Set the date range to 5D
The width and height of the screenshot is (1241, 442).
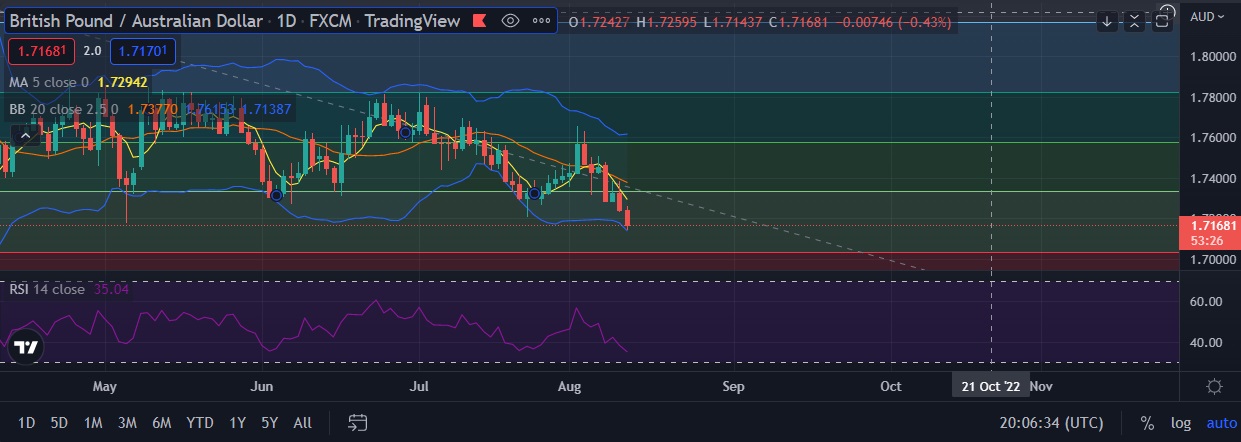click(59, 423)
